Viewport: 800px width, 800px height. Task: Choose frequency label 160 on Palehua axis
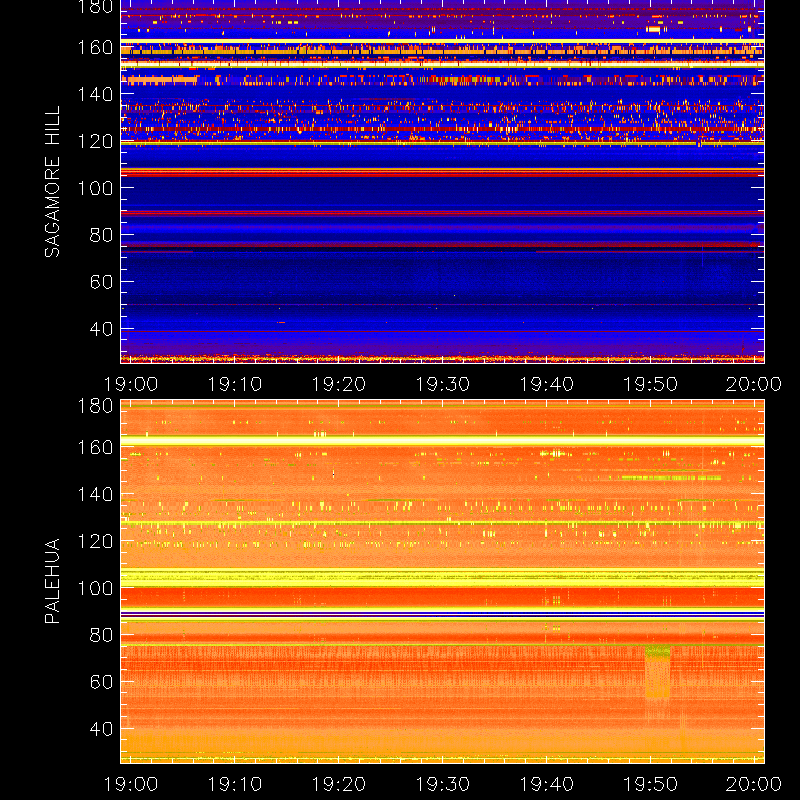[95, 447]
